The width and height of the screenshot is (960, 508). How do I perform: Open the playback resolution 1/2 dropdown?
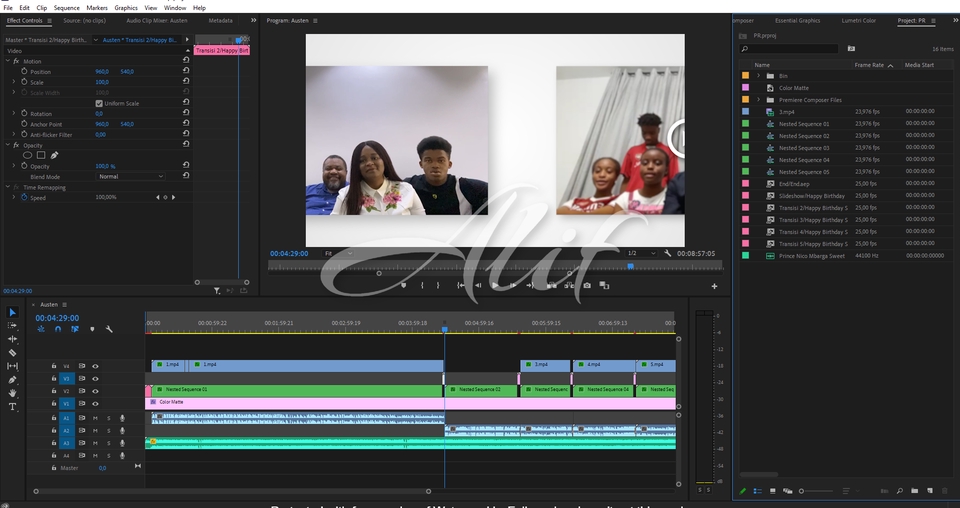641,253
